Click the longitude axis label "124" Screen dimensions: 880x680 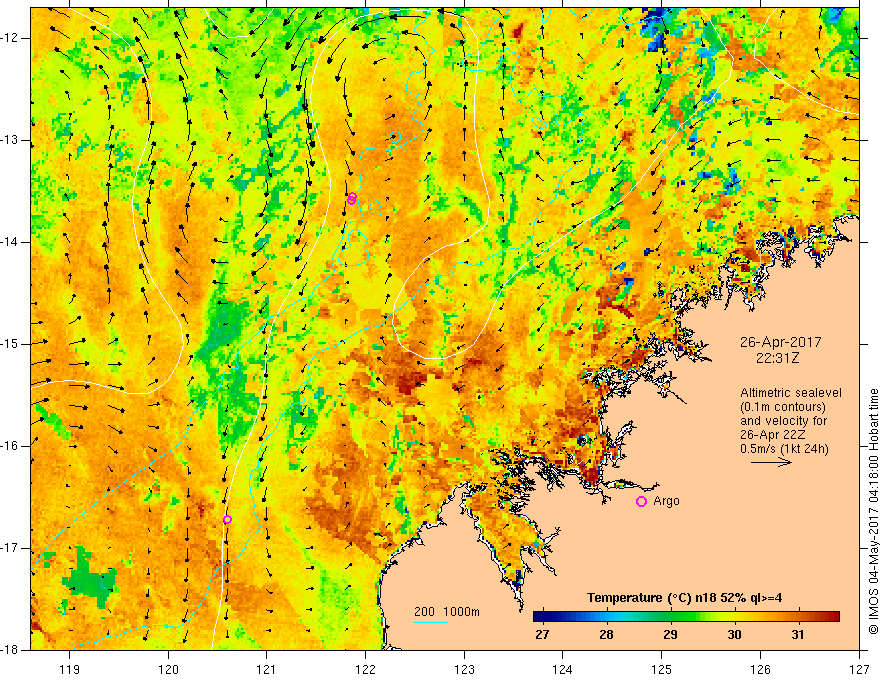click(563, 669)
